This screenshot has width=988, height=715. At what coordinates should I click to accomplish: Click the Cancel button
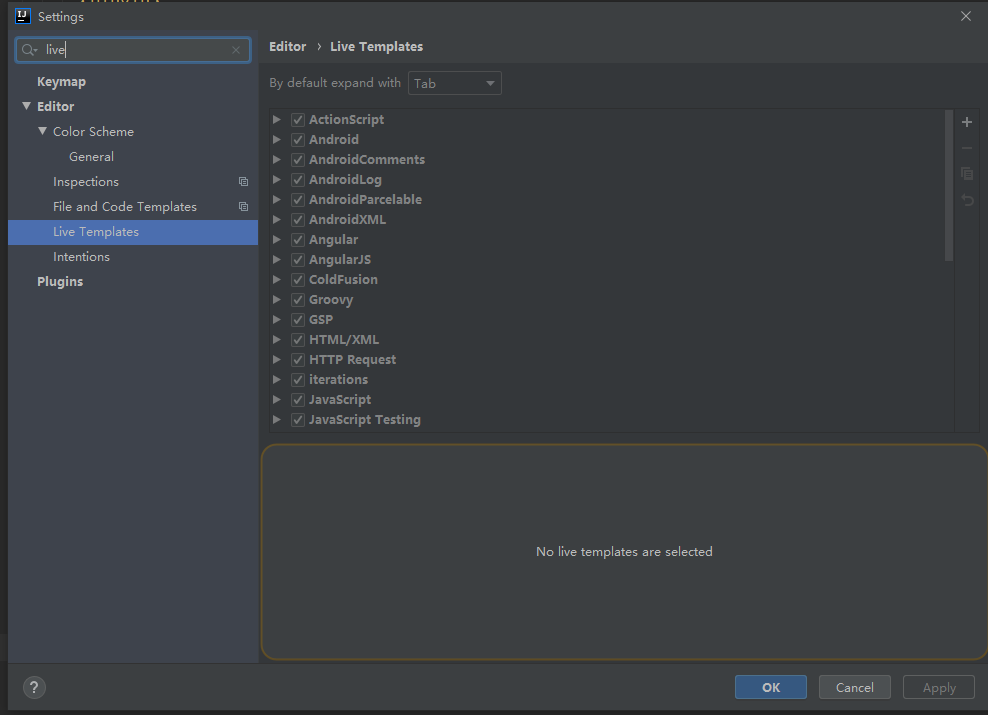[854, 687]
